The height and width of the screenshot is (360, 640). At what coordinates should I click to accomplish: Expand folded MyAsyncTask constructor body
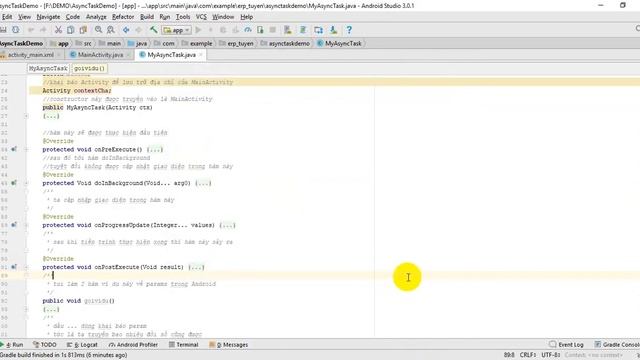click(51, 116)
